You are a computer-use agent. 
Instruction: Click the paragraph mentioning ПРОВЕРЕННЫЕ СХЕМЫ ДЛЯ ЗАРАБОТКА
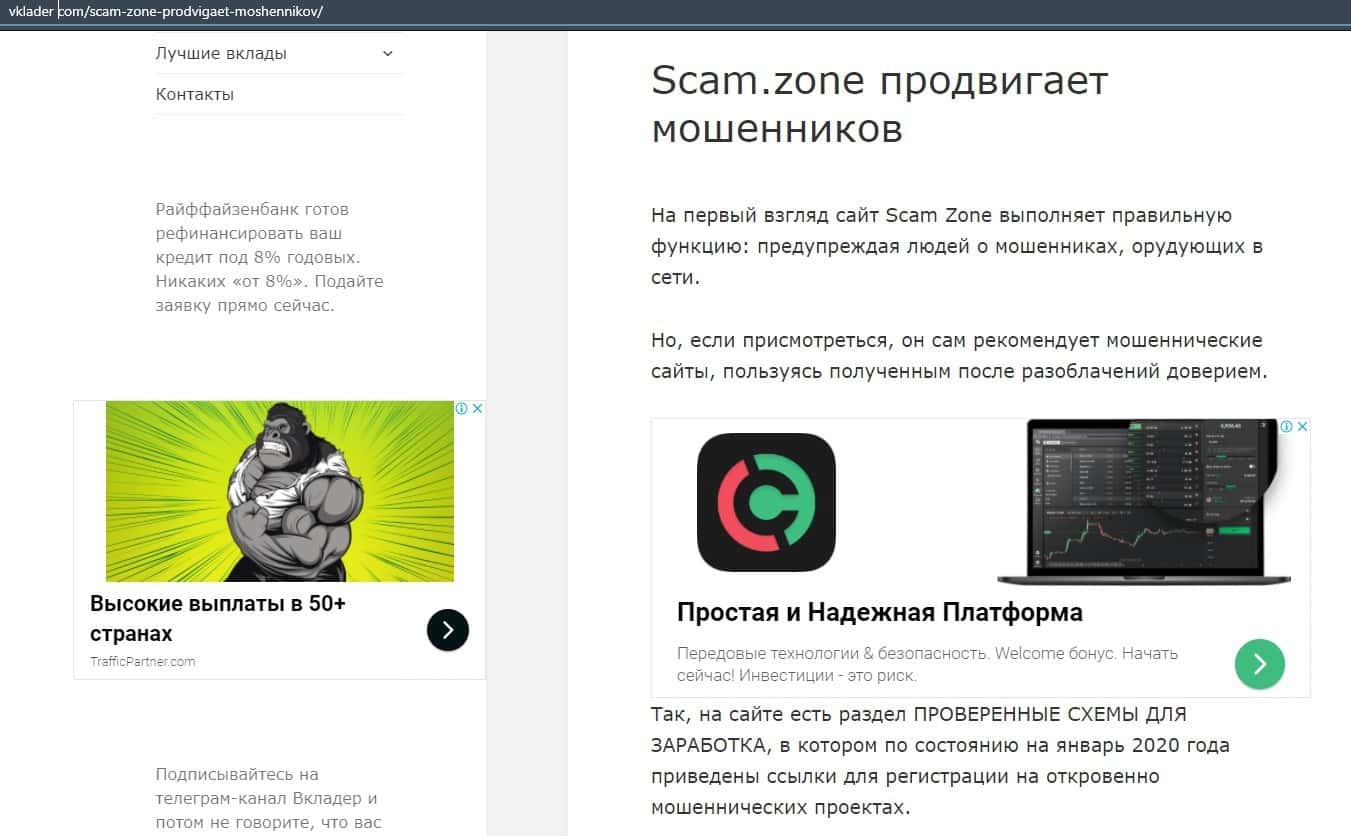click(x=940, y=761)
